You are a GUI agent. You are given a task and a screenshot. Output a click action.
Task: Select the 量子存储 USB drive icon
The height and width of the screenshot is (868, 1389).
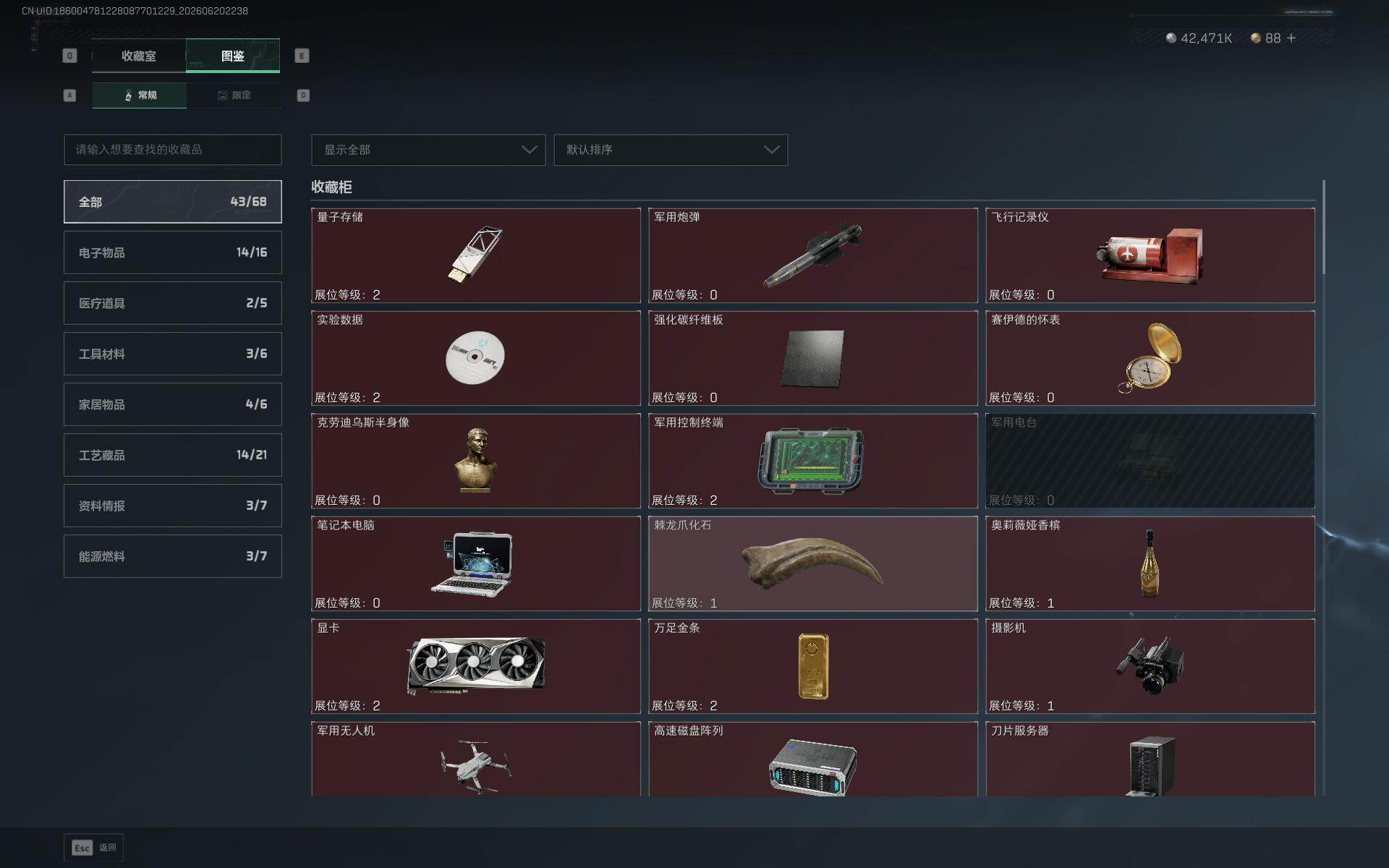(x=475, y=255)
